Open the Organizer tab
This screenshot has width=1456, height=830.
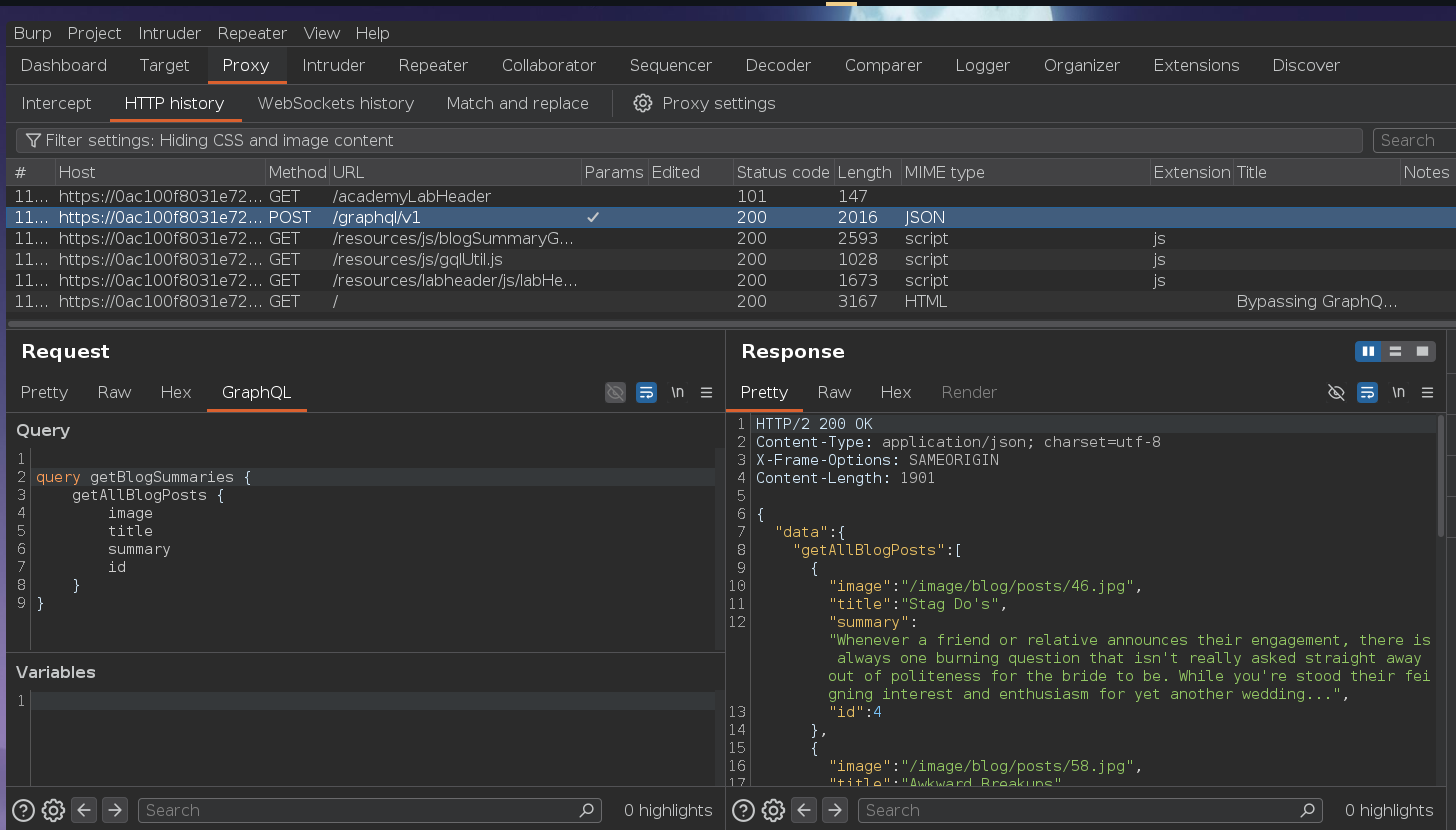point(1082,65)
